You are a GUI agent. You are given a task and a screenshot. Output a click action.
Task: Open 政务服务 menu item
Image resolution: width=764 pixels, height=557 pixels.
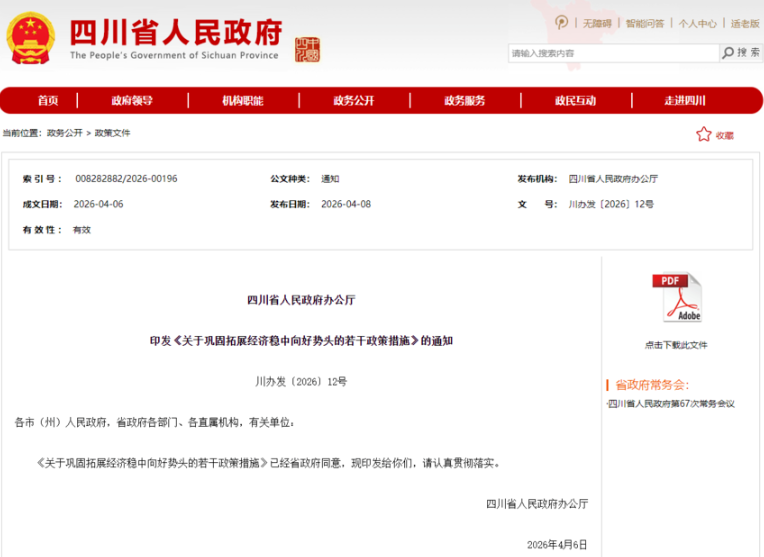[x=464, y=101]
